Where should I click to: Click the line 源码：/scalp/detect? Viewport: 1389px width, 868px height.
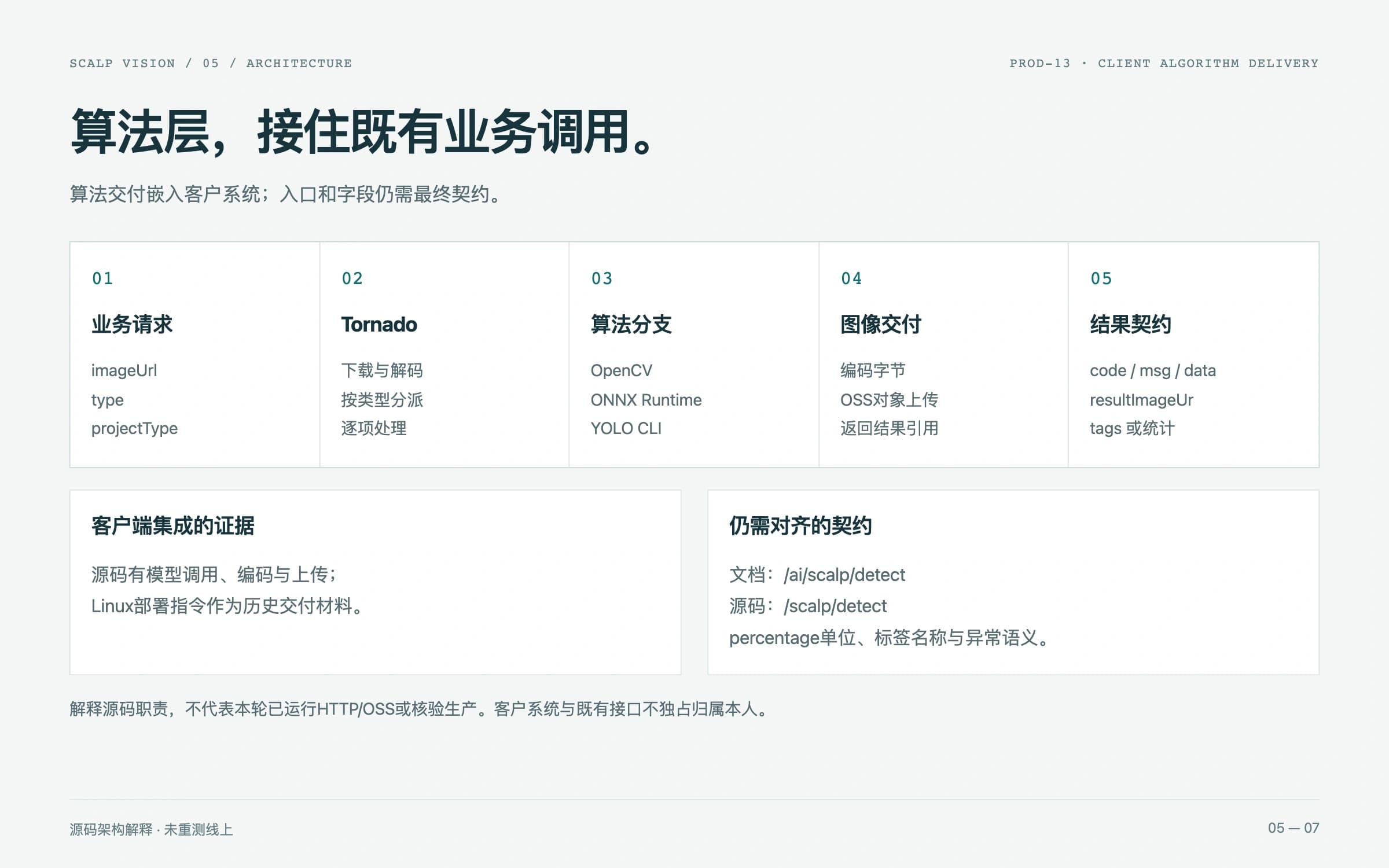pos(808,606)
